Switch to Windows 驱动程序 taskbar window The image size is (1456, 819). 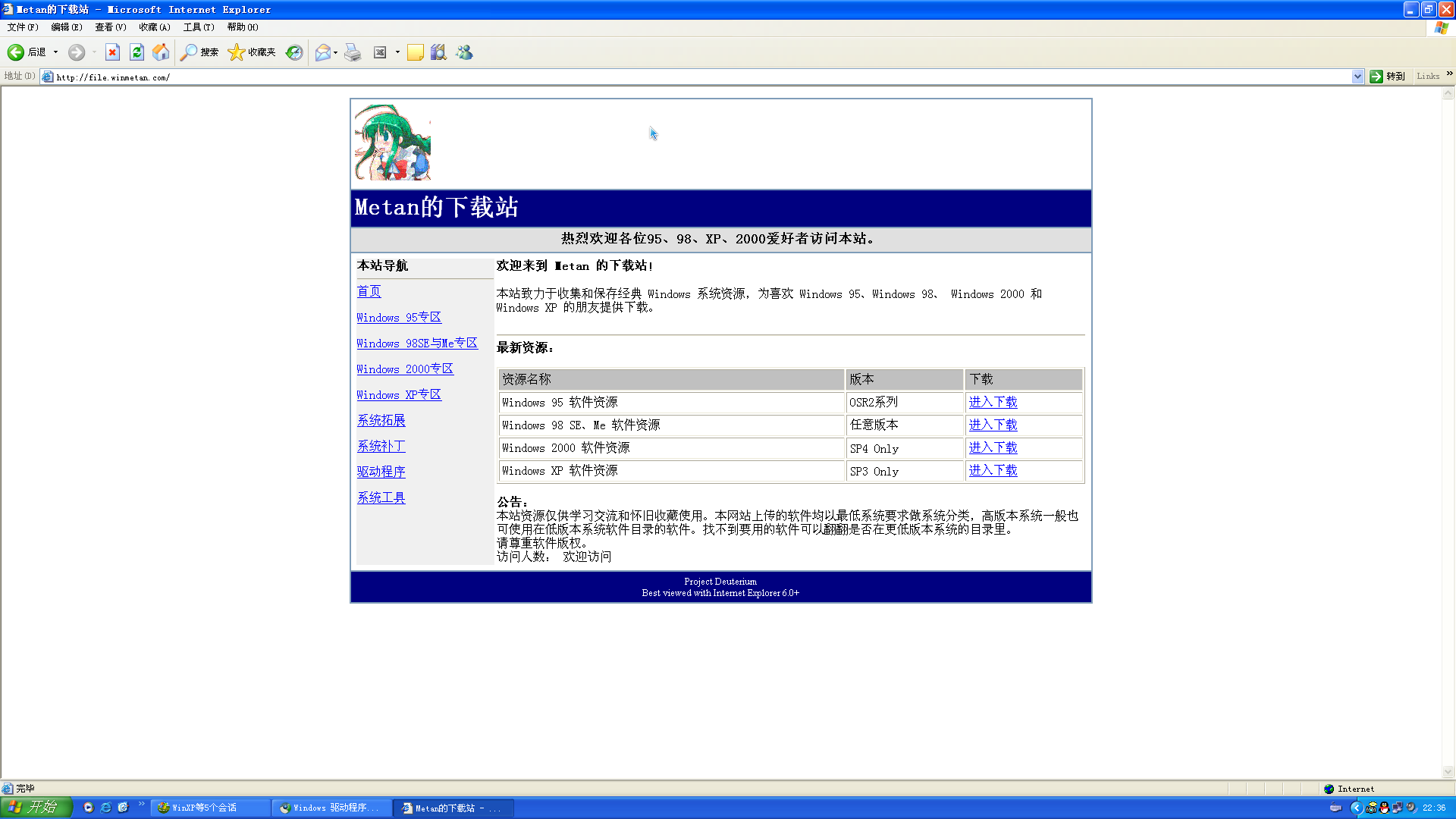tap(332, 808)
